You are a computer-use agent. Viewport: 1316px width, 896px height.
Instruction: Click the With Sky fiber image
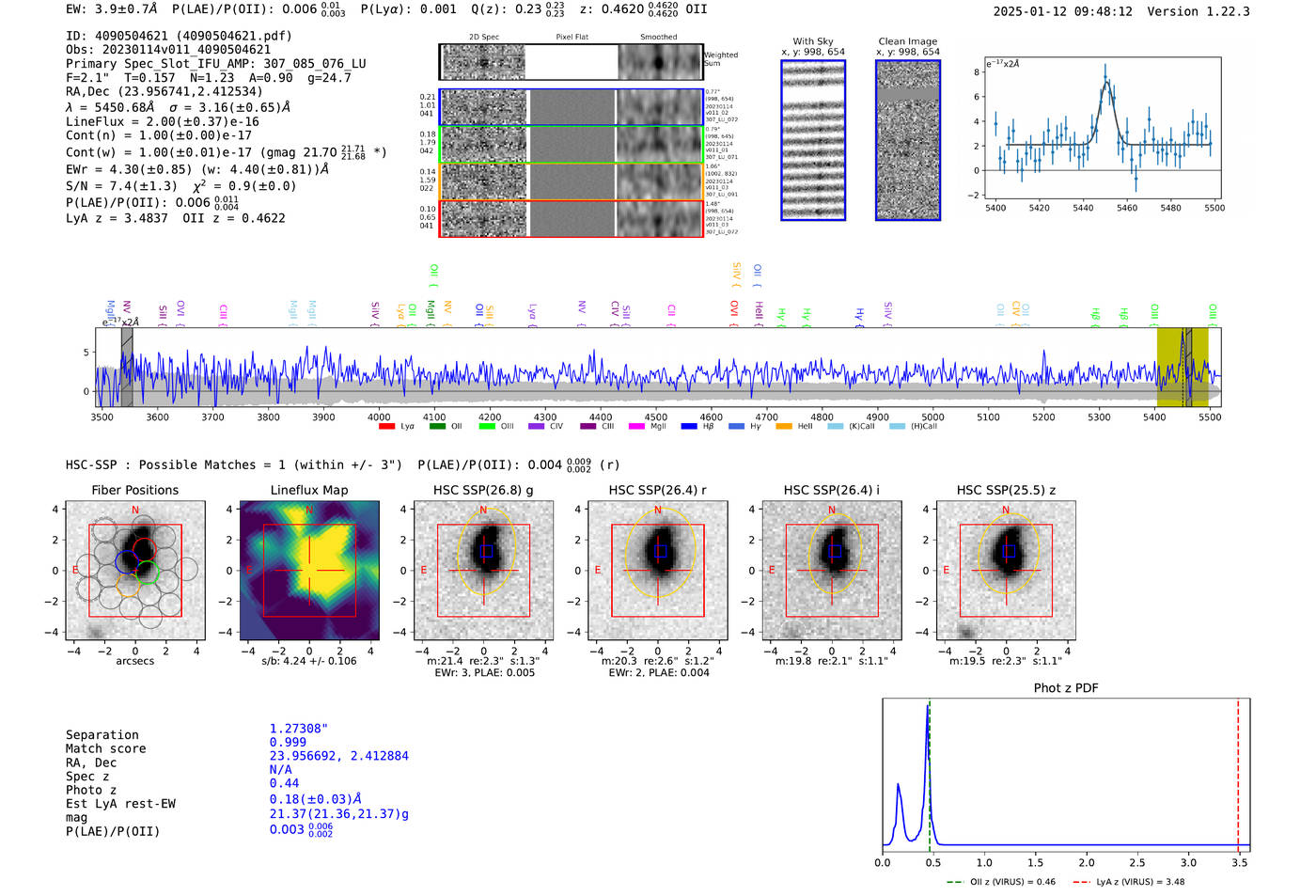[x=813, y=140]
